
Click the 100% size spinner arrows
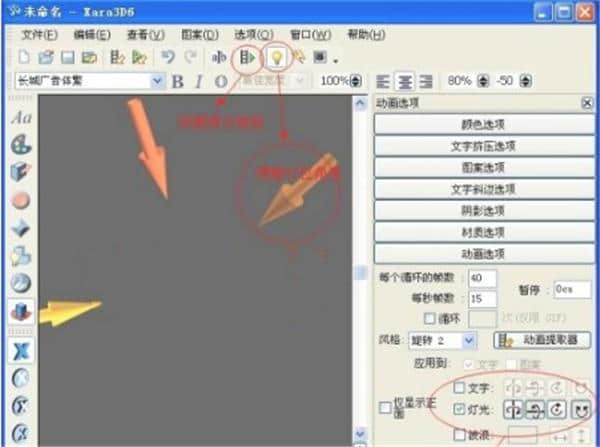pos(355,81)
